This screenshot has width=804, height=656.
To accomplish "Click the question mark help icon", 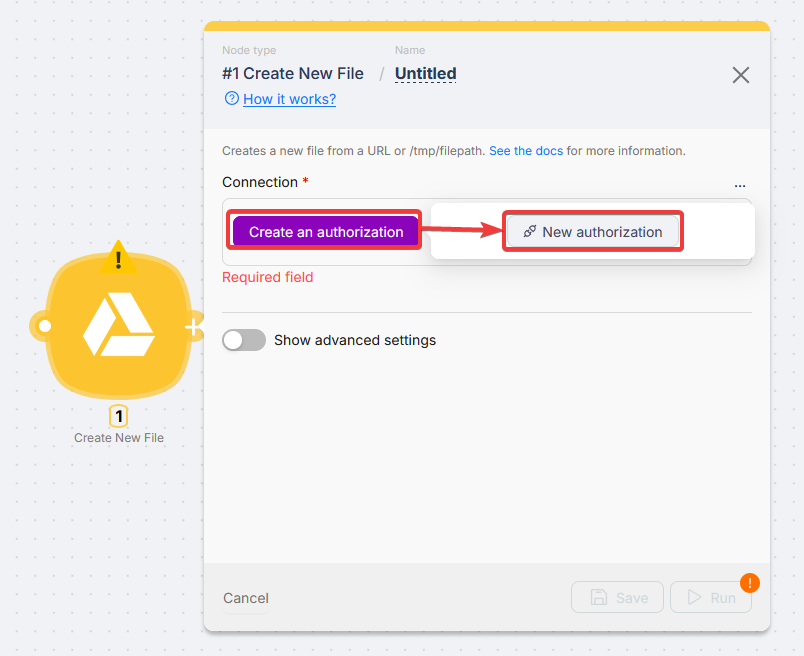I will click(x=232, y=99).
